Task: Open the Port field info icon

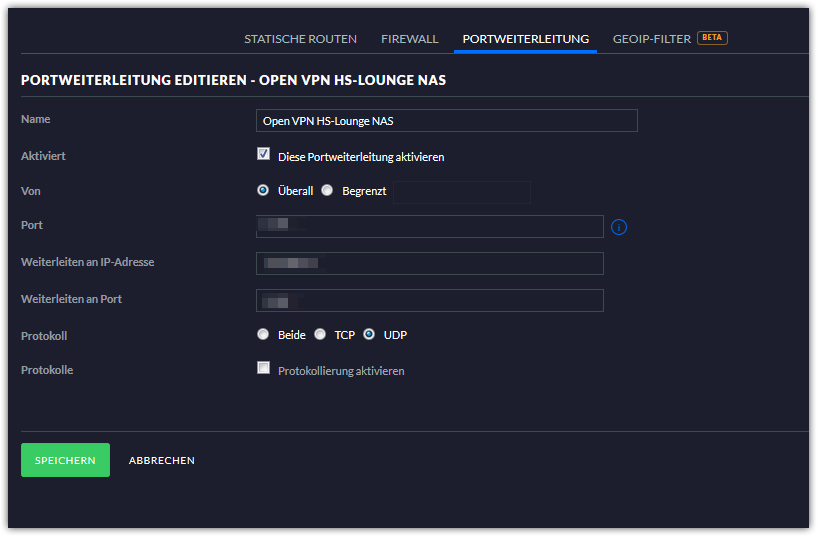Action: point(618,227)
